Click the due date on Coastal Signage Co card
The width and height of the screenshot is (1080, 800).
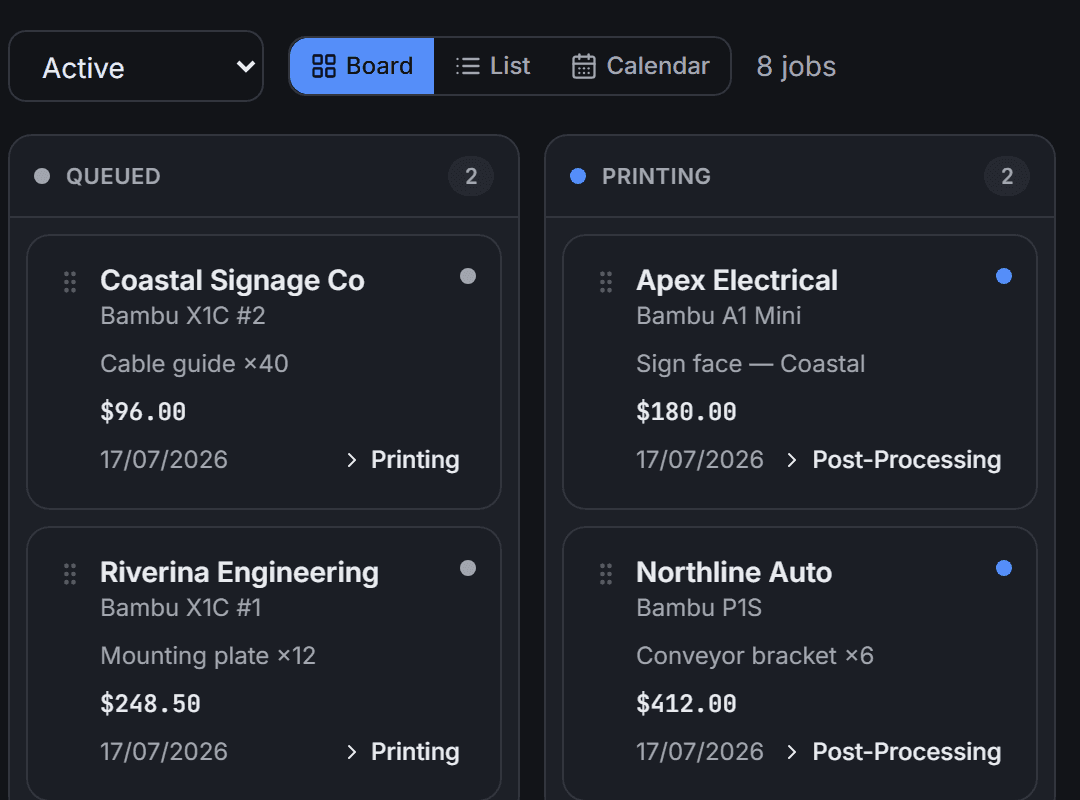[164, 460]
